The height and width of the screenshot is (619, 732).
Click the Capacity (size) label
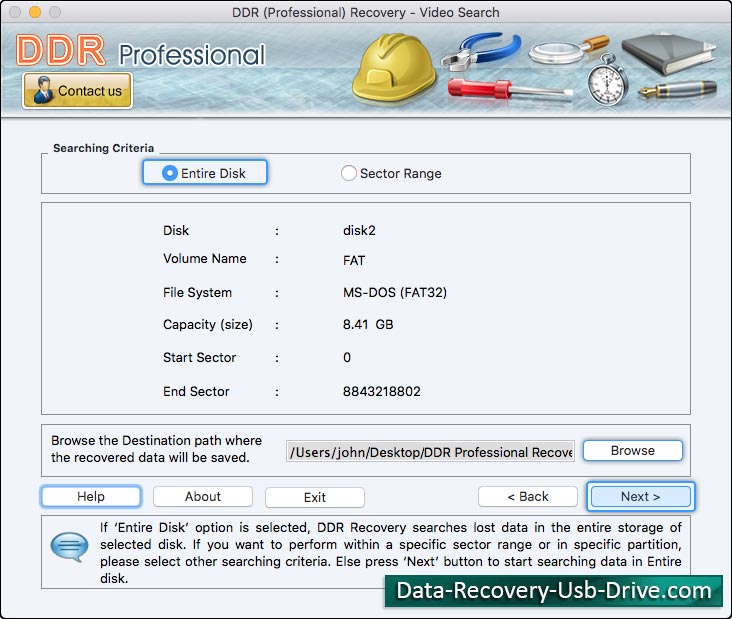208,324
